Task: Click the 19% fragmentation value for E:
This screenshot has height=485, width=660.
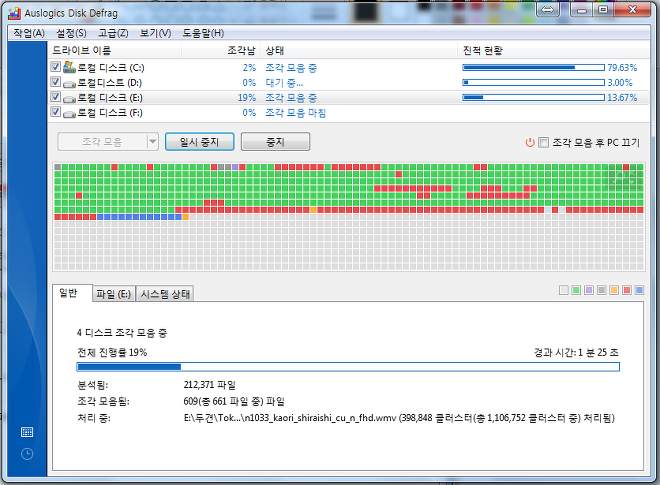Action: 247,98
